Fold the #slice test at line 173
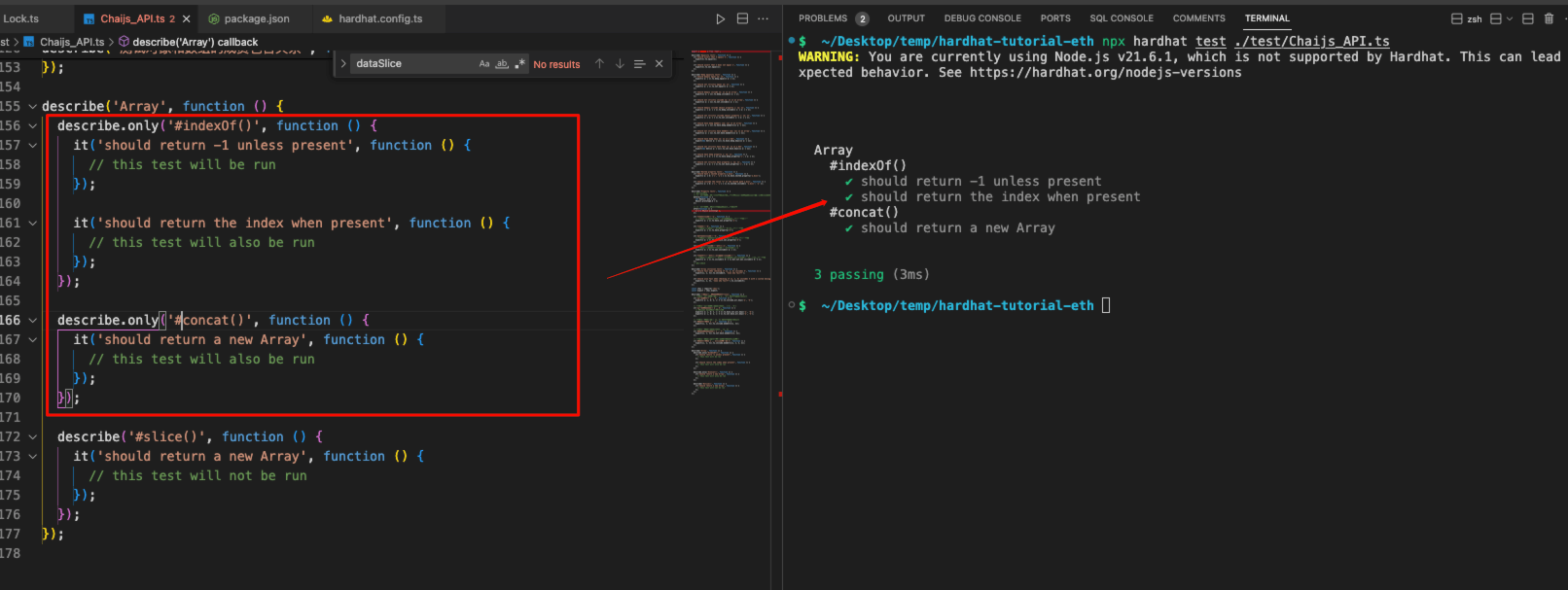 [x=33, y=457]
